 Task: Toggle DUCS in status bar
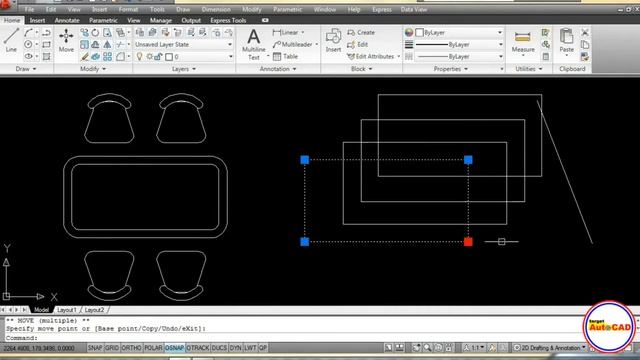(219, 348)
